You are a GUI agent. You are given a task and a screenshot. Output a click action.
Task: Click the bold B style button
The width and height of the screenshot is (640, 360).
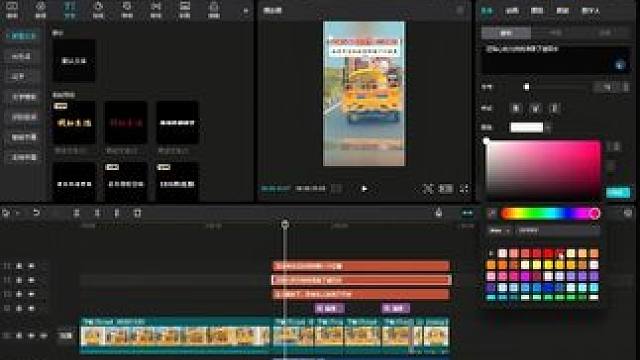point(516,108)
